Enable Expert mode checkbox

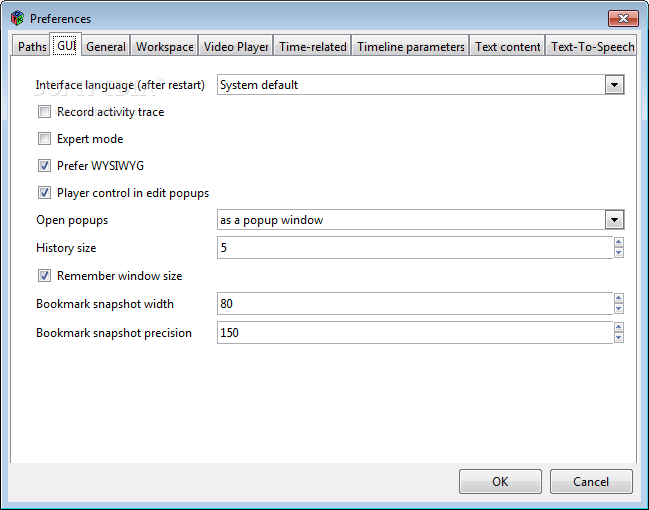click(44, 138)
